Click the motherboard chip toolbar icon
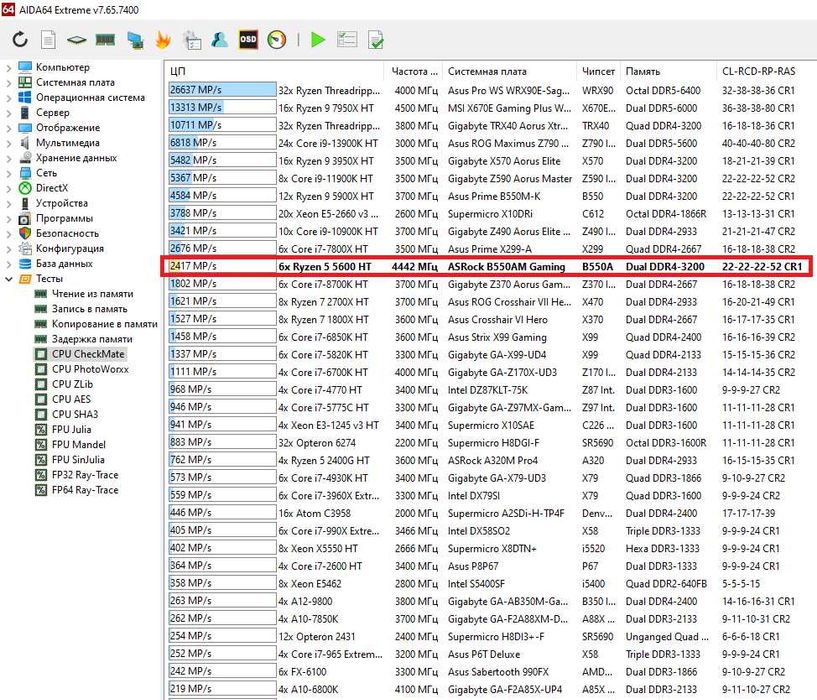 tap(77, 40)
